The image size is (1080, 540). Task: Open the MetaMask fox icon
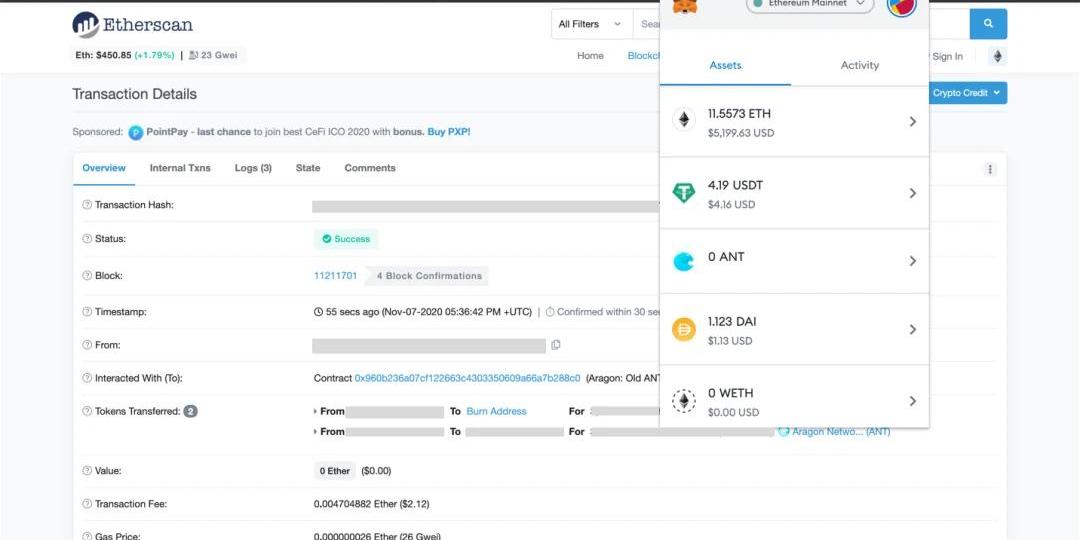tap(685, 6)
